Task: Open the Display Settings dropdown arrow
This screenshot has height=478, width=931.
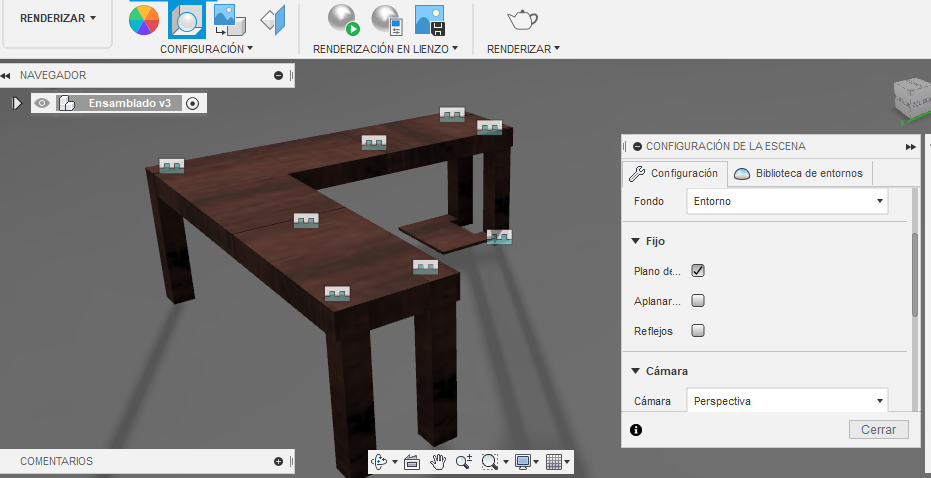Action: tap(536, 462)
